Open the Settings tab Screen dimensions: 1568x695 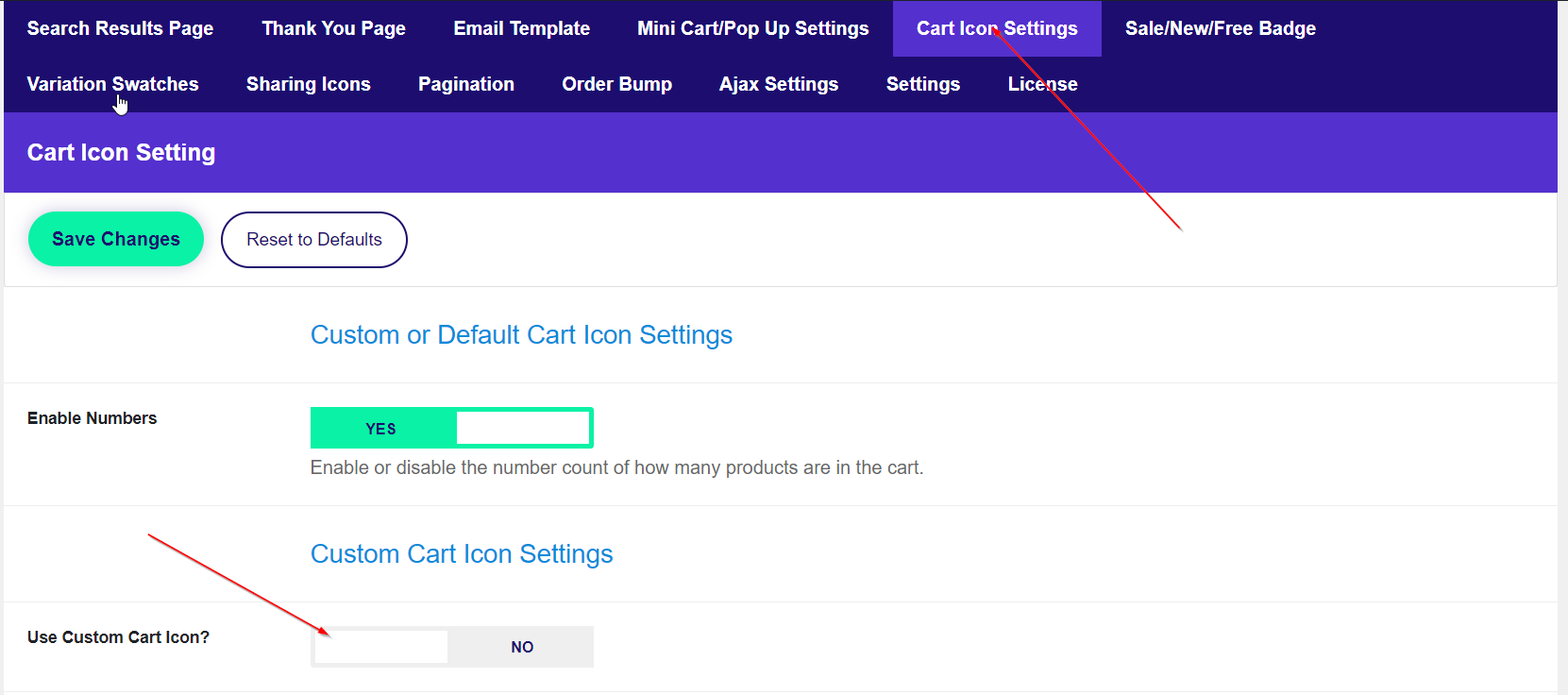click(x=922, y=84)
